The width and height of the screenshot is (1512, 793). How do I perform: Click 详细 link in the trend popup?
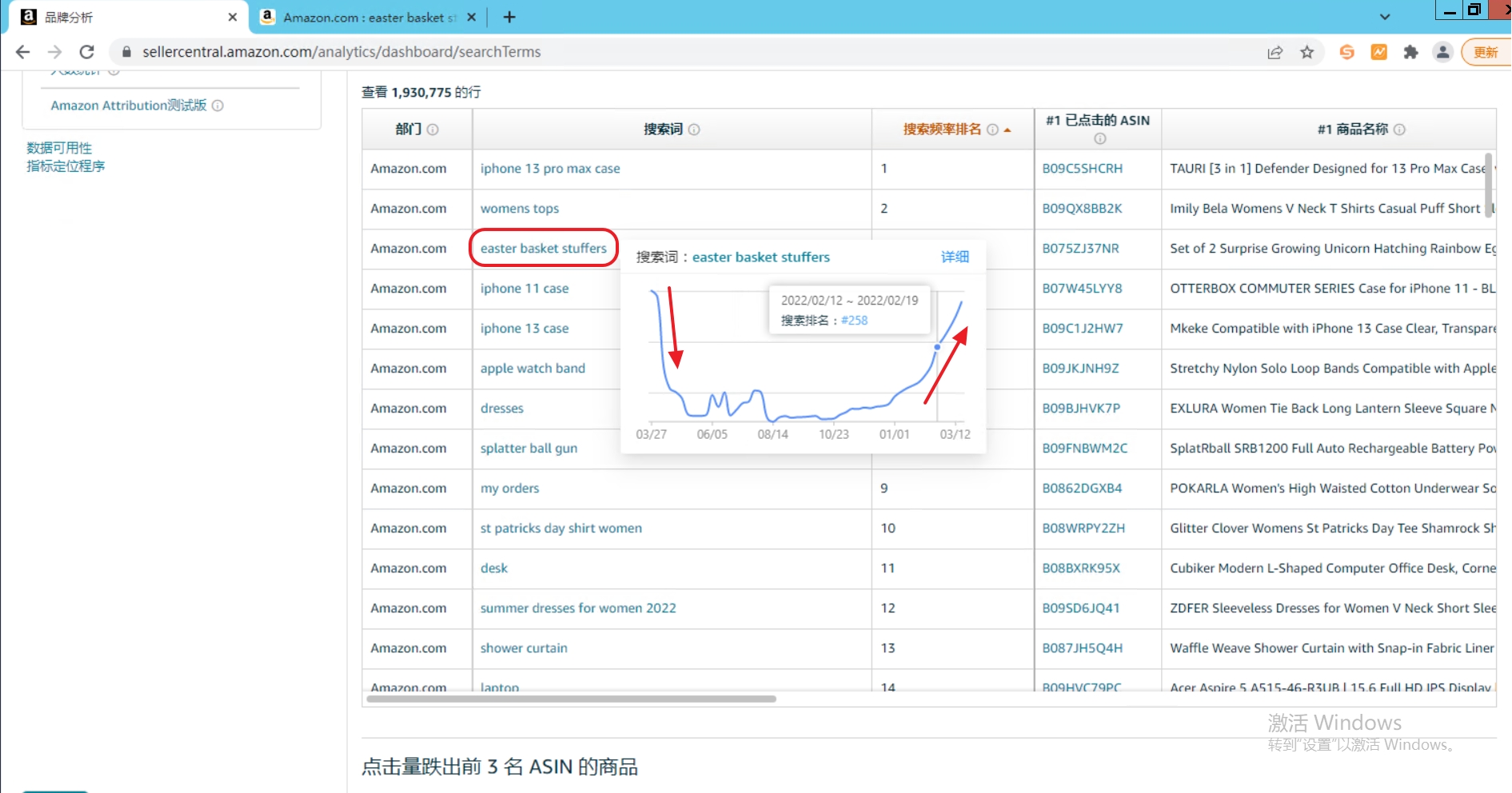955,257
